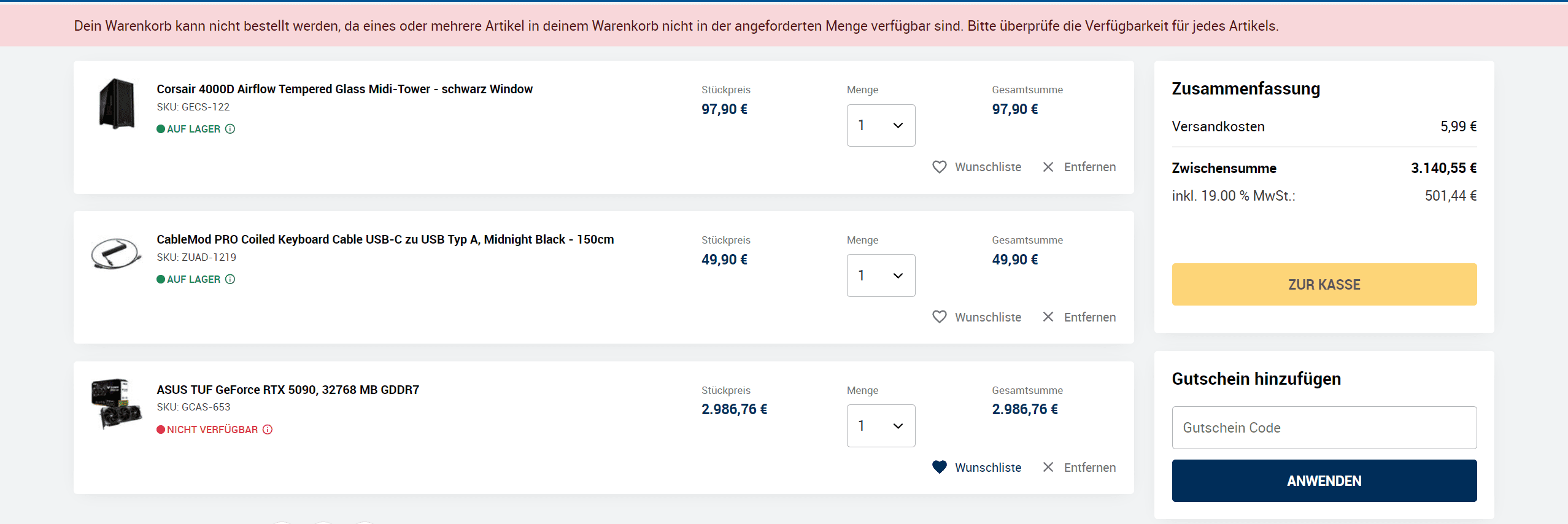Expand quantity selector for CableMod cable
This screenshot has width=1568, height=524.
tap(881, 275)
